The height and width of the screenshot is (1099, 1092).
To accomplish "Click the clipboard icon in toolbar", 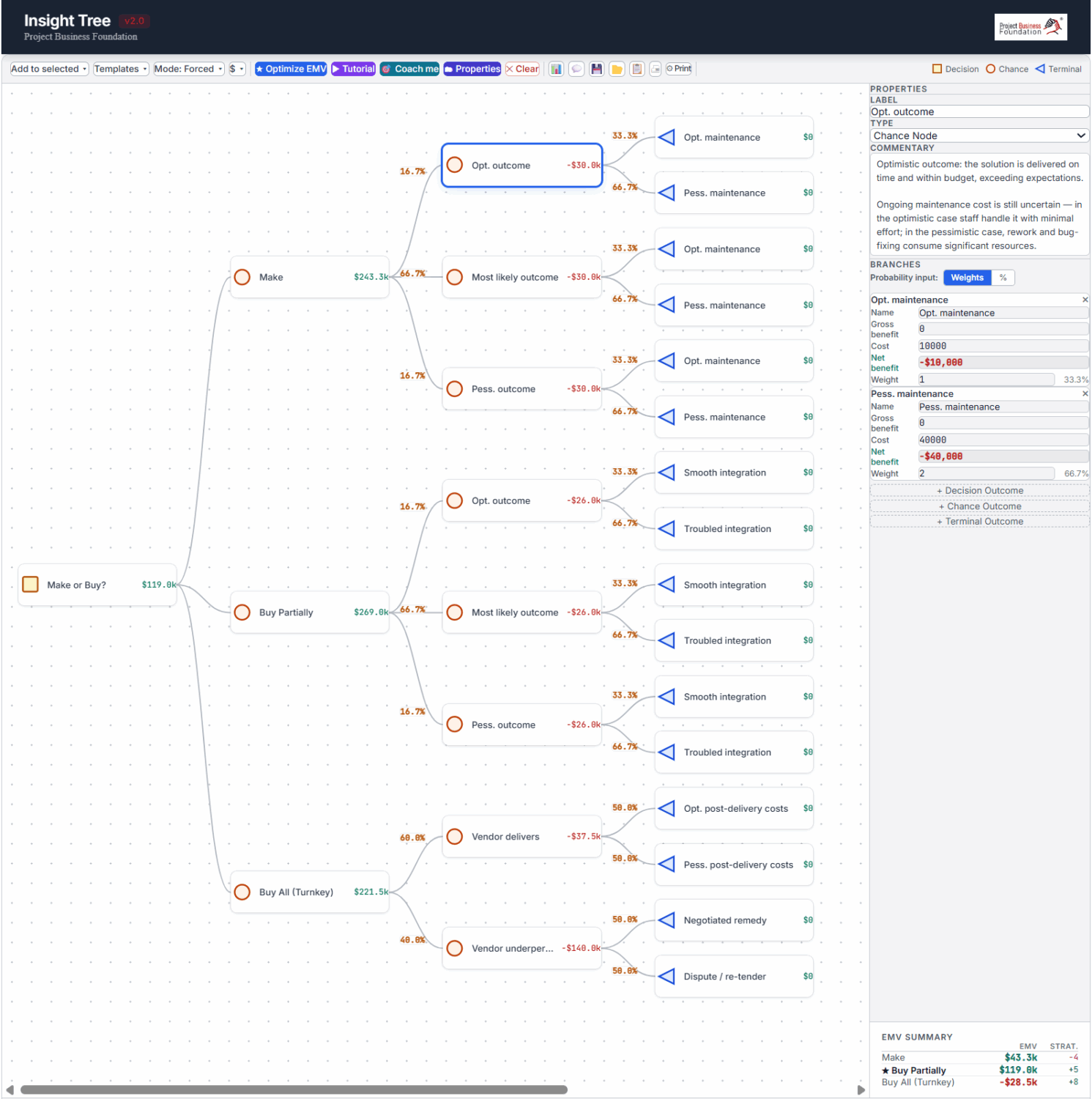I will [x=637, y=69].
